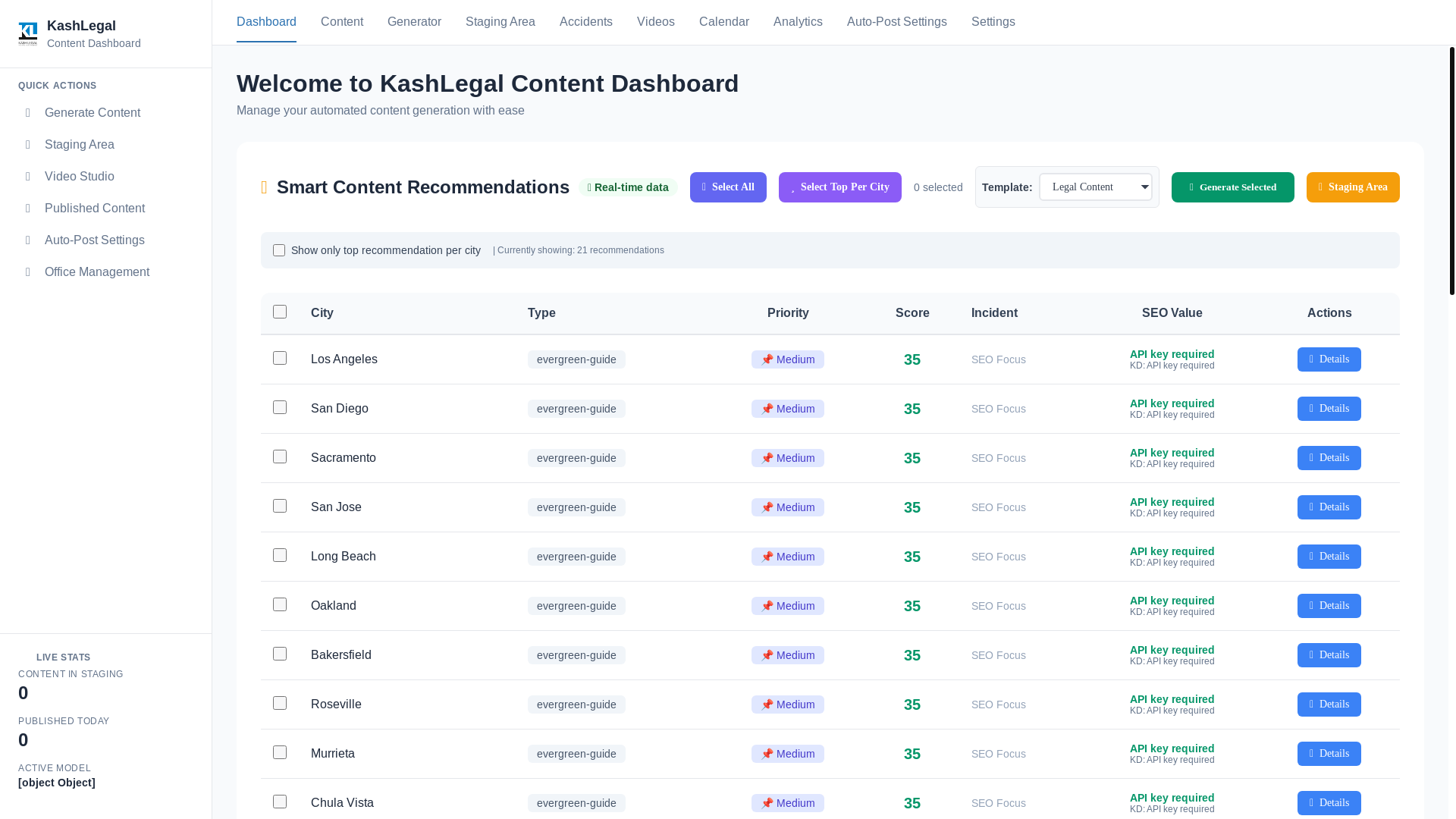Viewport: 1456px width, 819px height.
Task: Click the Generate Content sidebar icon
Action: point(28,113)
